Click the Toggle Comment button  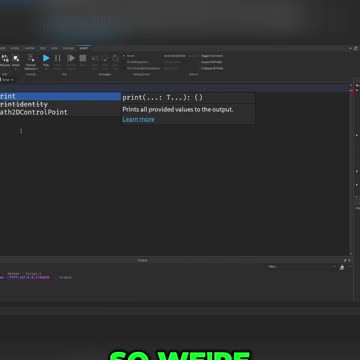[212, 56]
